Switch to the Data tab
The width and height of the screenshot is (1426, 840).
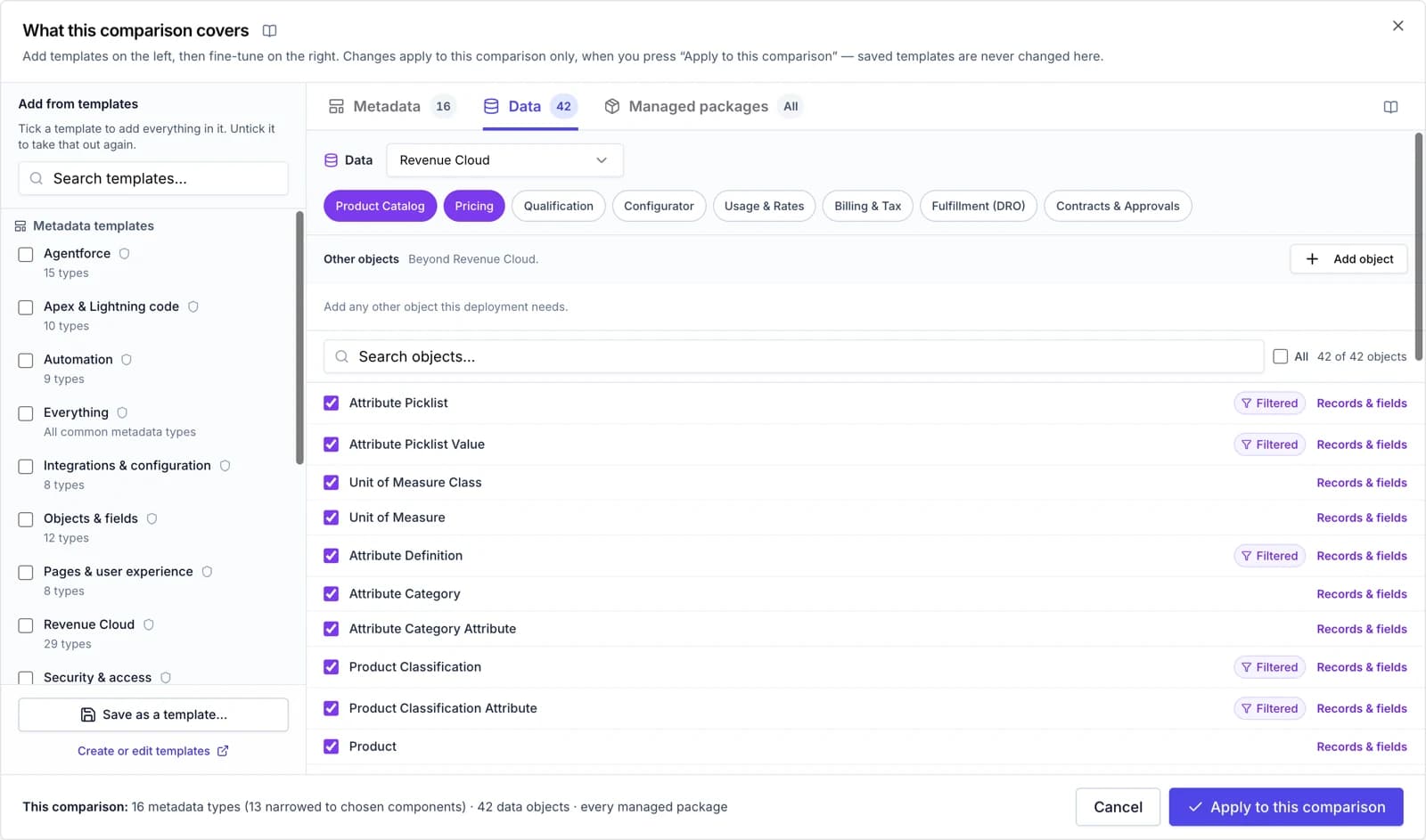(x=530, y=107)
